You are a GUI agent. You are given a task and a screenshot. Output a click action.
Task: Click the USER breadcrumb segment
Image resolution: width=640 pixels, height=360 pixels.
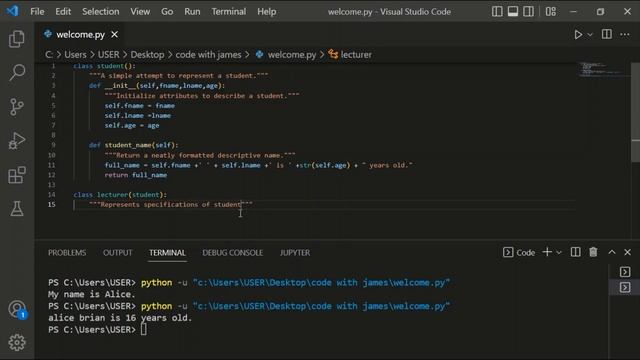[109, 55]
